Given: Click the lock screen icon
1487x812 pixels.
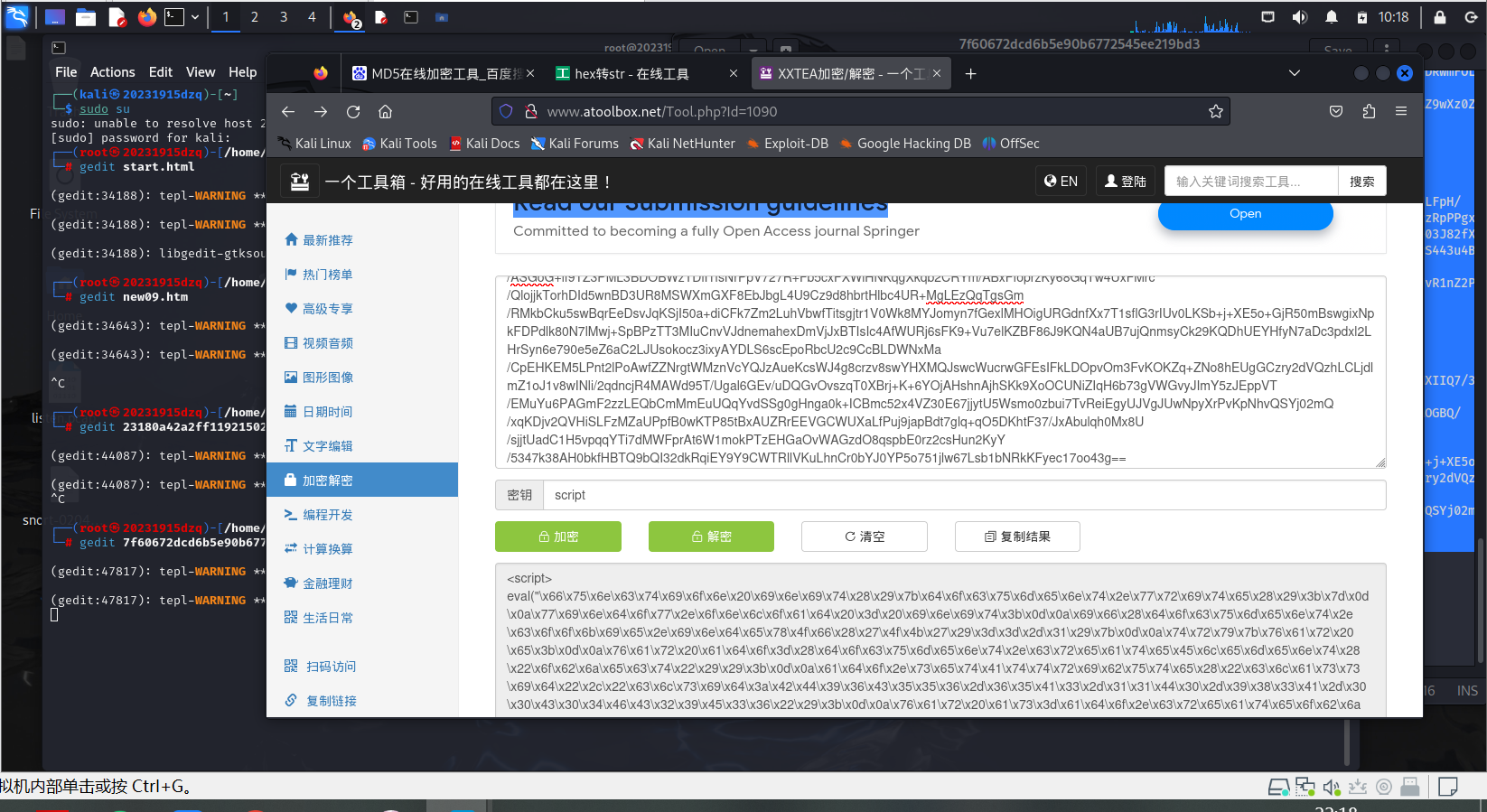Looking at the screenshot, I should click(x=1440, y=17).
